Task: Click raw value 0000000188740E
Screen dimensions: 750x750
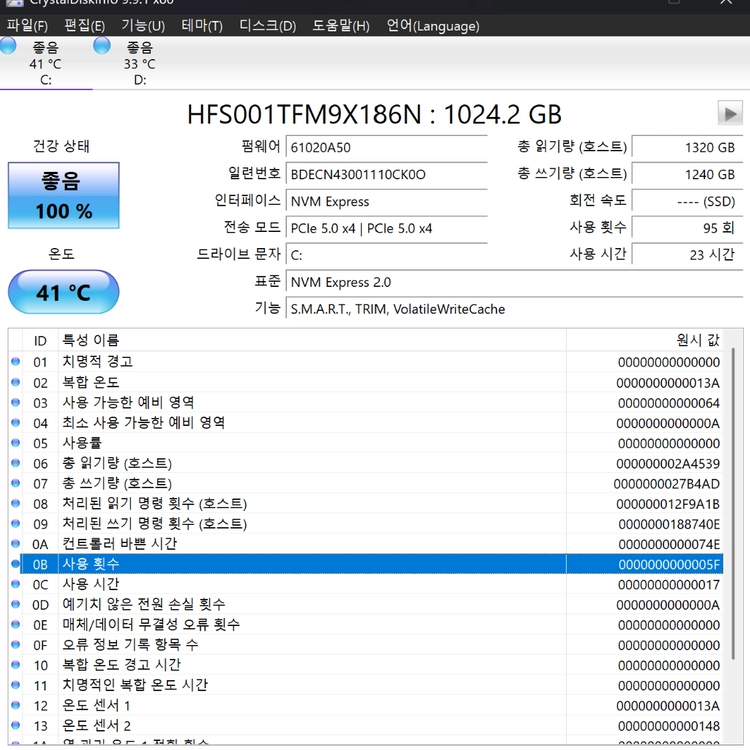Action: (x=669, y=524)
